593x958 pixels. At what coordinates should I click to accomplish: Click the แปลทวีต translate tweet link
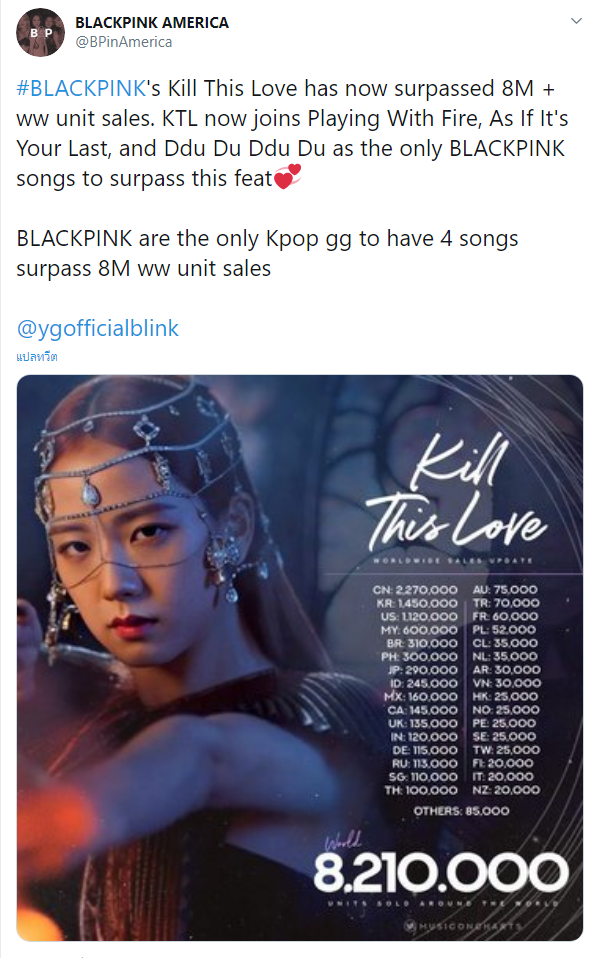37,357
